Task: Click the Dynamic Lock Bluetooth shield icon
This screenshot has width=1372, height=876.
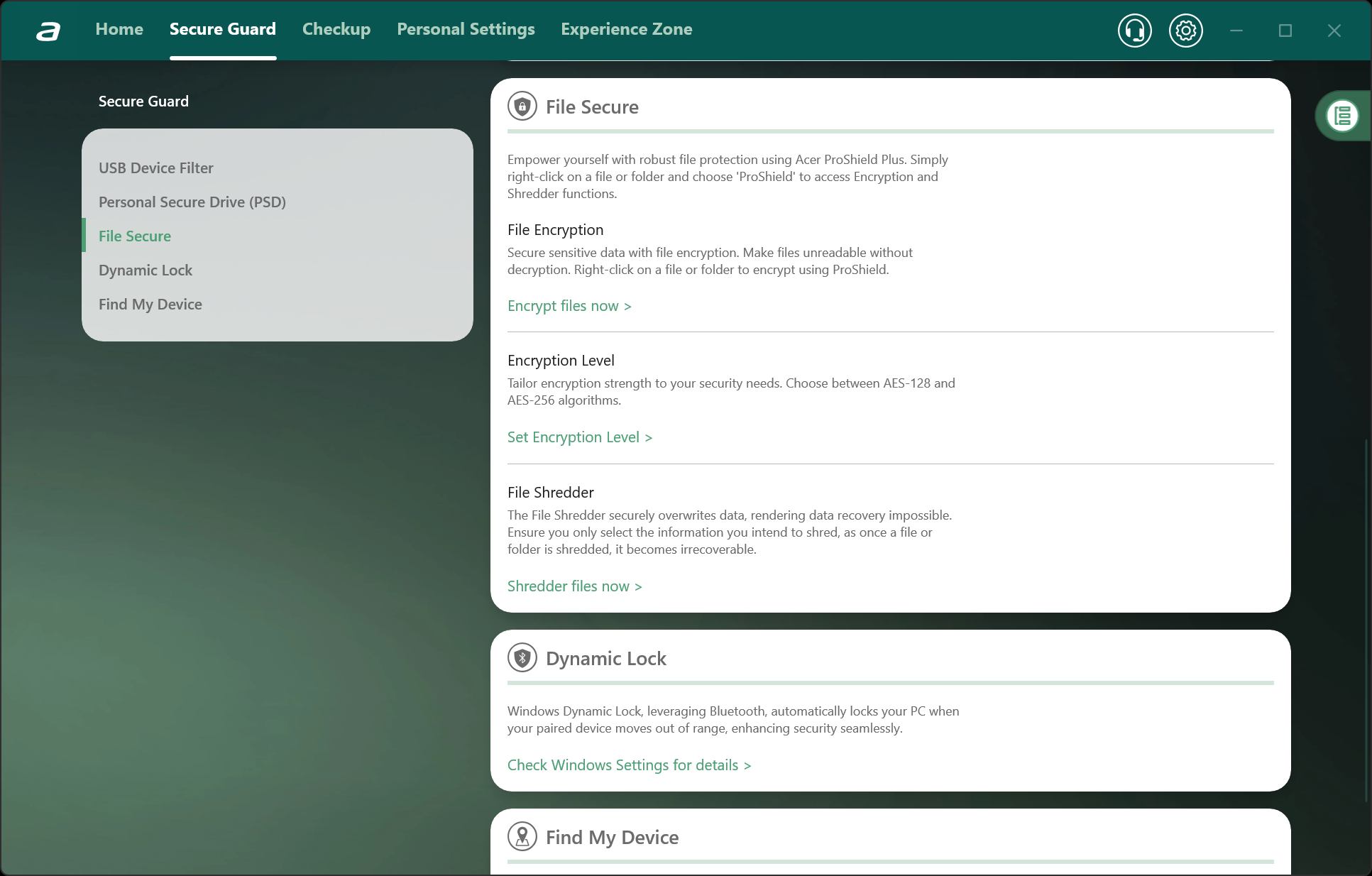Action: pos(522,658)
